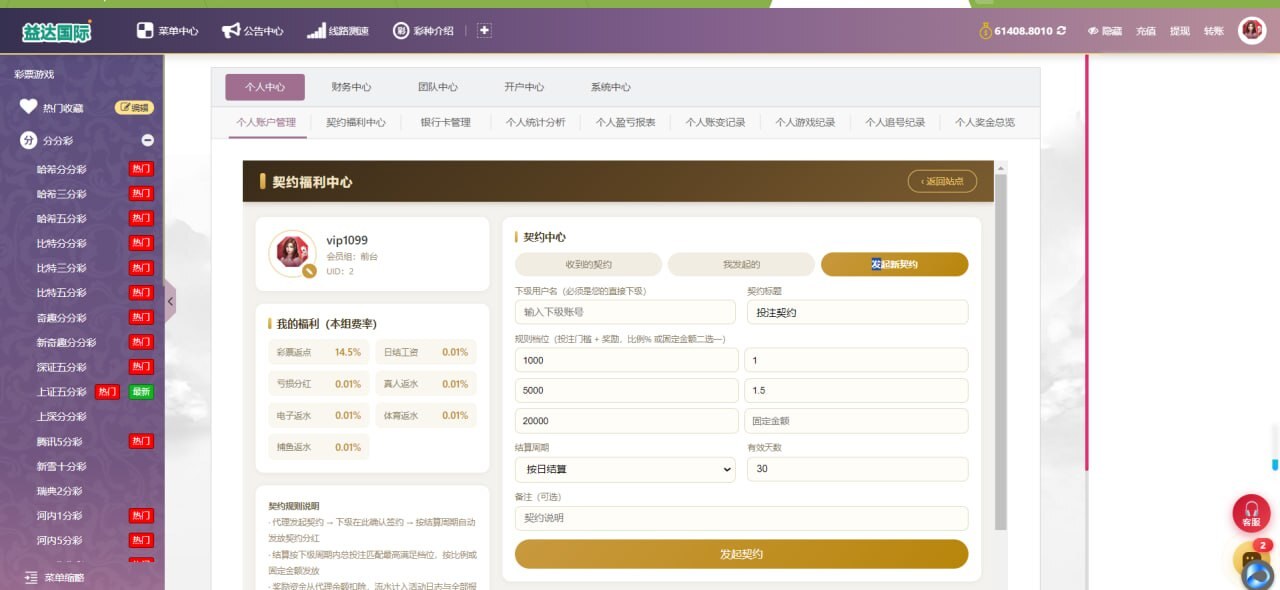Click the 分 circle icon of 分分彩
Image resolution: width=1280 pixels, height=590 pixels.
(x=29, y=141)
